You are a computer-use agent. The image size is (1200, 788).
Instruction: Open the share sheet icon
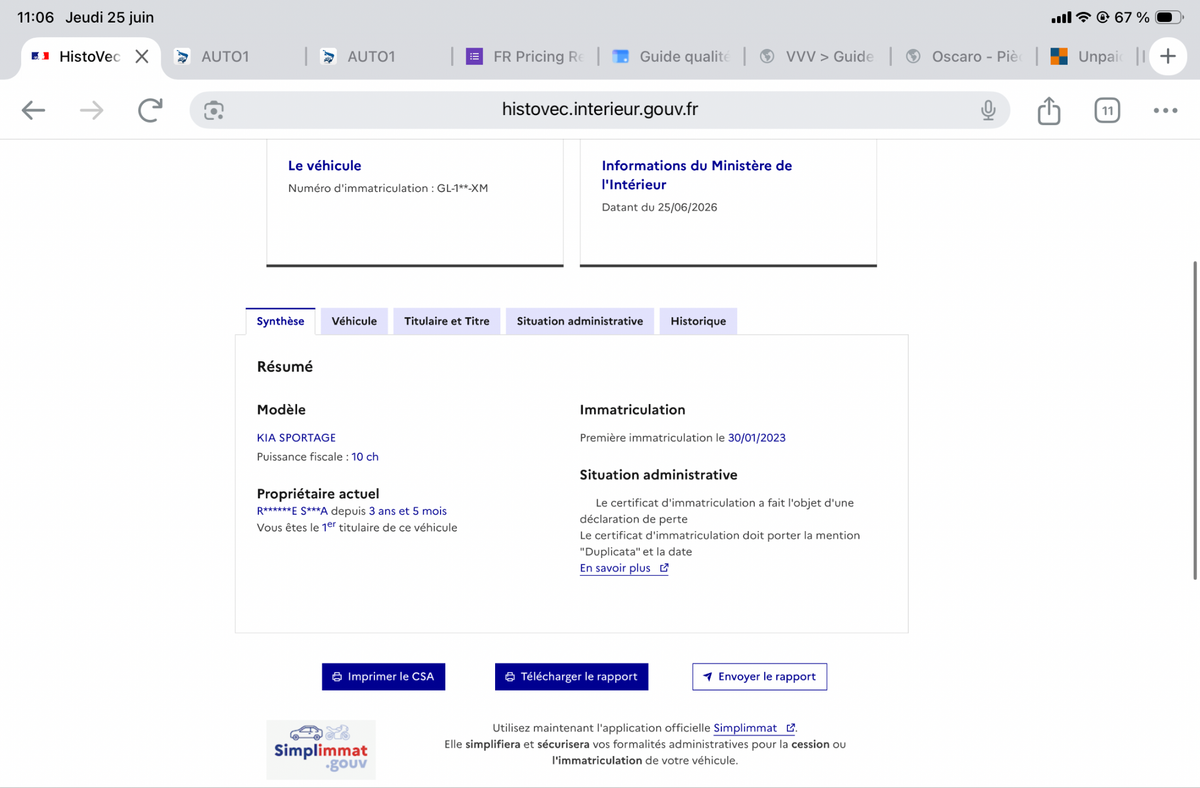[1049, 110]
